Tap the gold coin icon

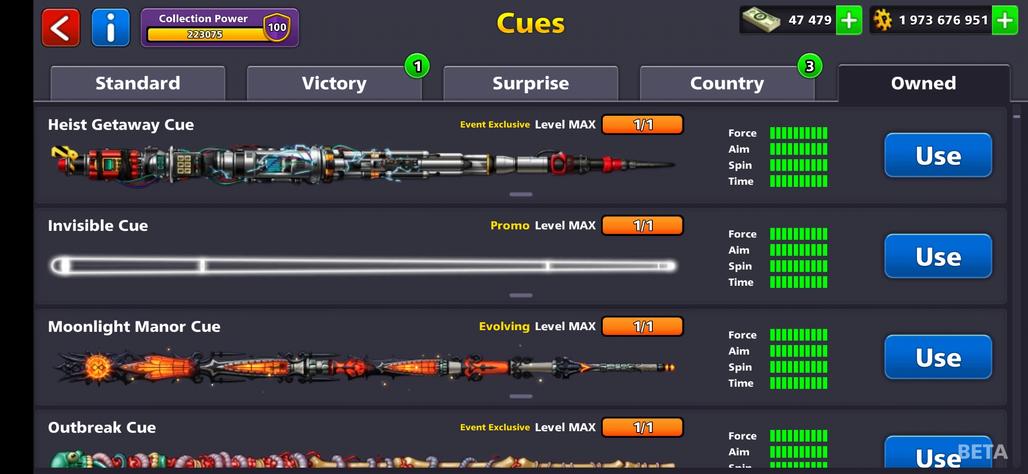pyautogui.click(x=883, y=21)
